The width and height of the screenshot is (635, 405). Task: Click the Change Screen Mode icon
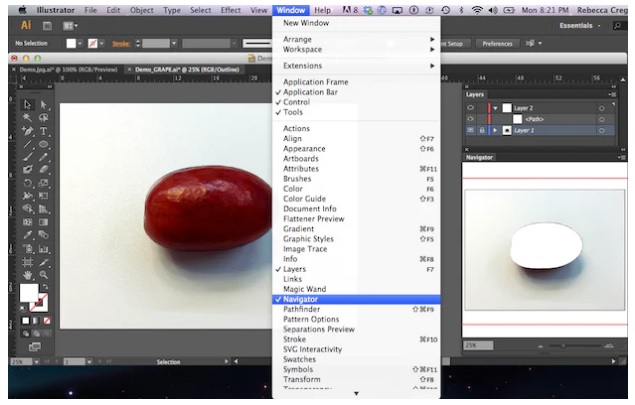tap(35, 347)
